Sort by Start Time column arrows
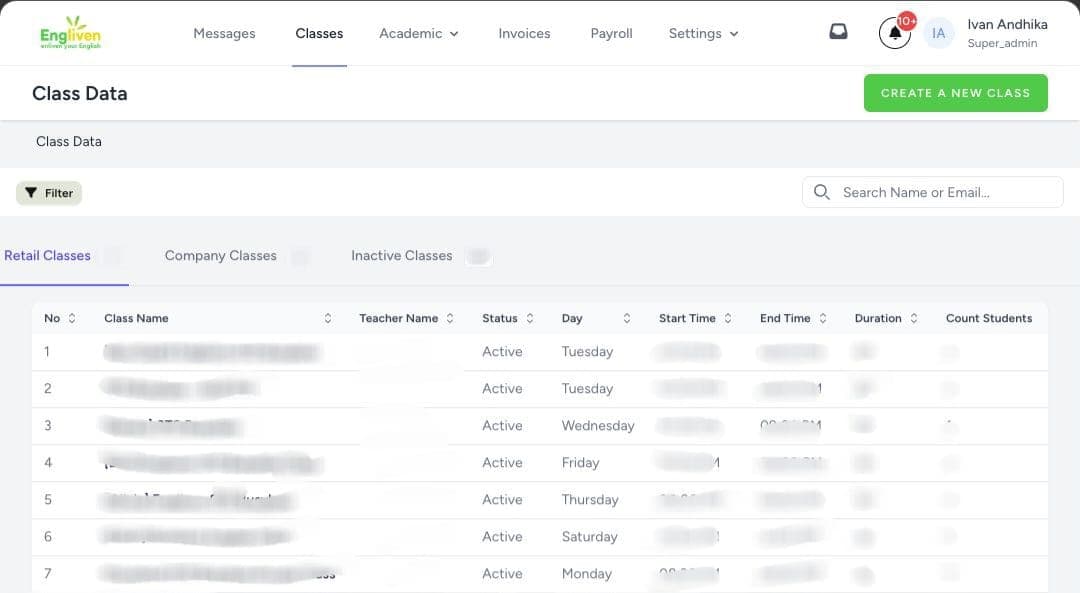Screen dimensions: 1080x593 tap(727, 318)
